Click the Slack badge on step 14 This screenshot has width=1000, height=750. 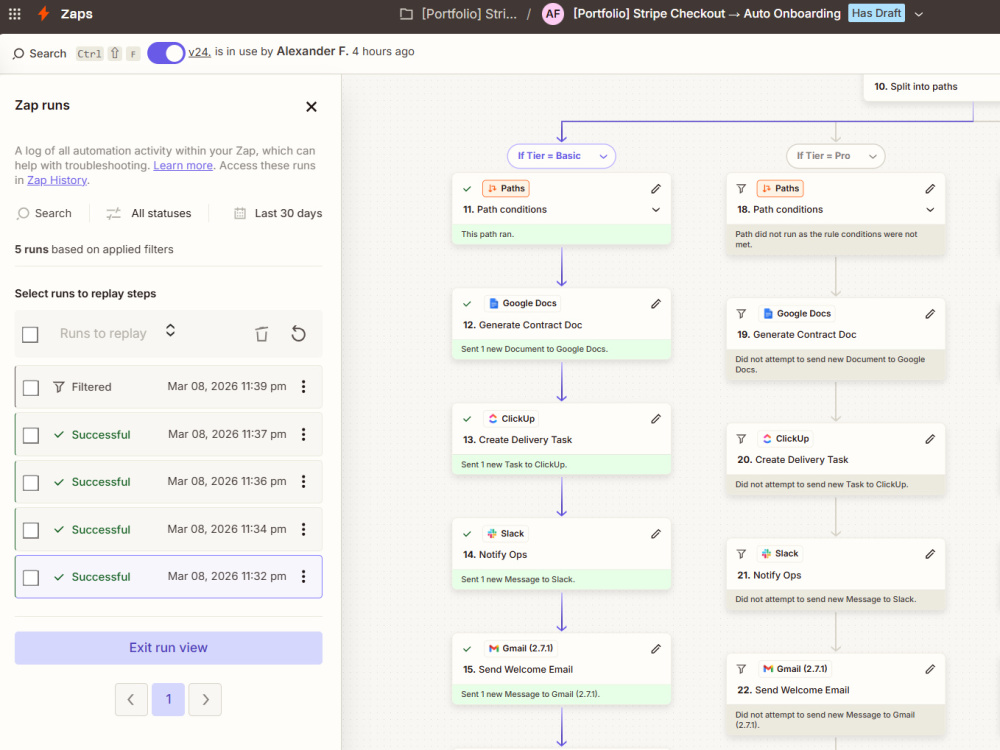(506, 534)
